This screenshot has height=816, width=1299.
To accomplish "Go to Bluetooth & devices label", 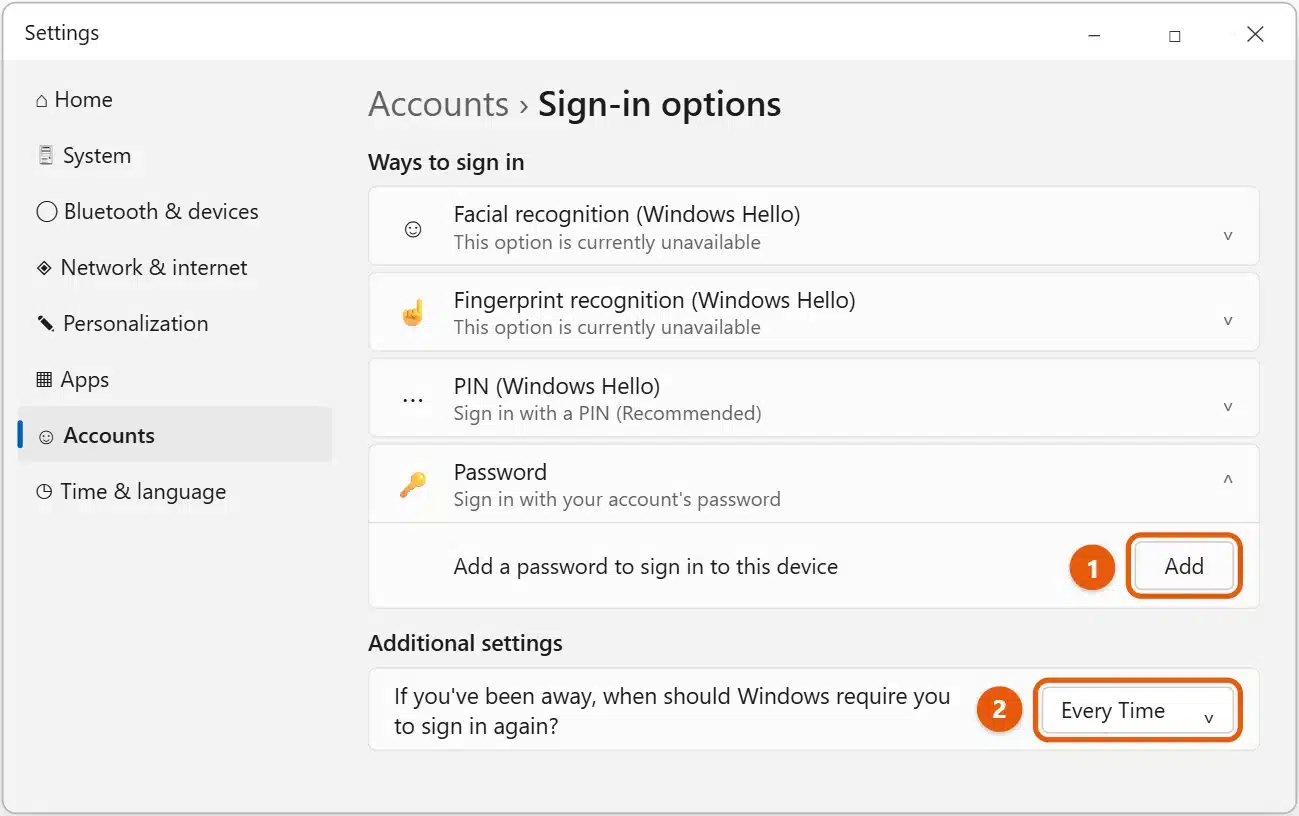I will click(x=161, y=212).
